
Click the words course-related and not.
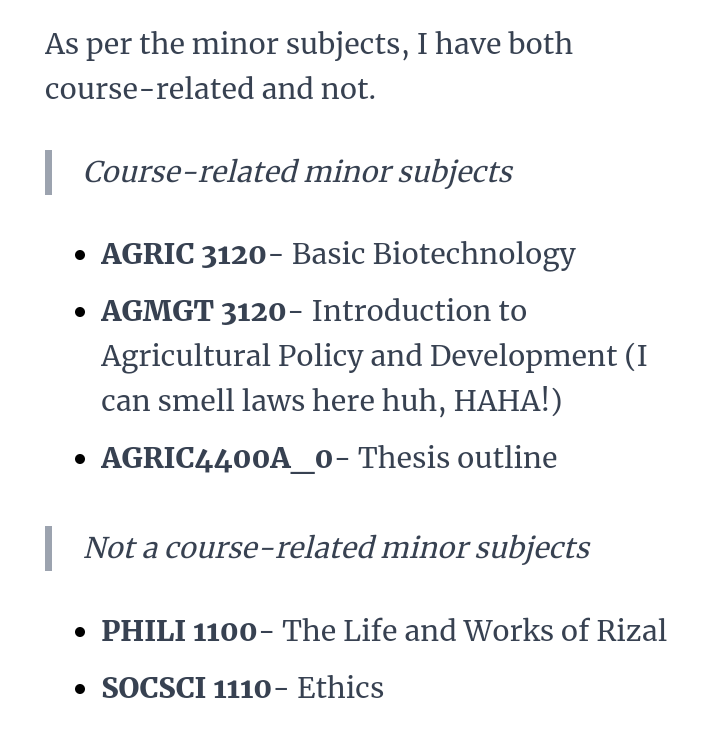(x=210, y=89)
